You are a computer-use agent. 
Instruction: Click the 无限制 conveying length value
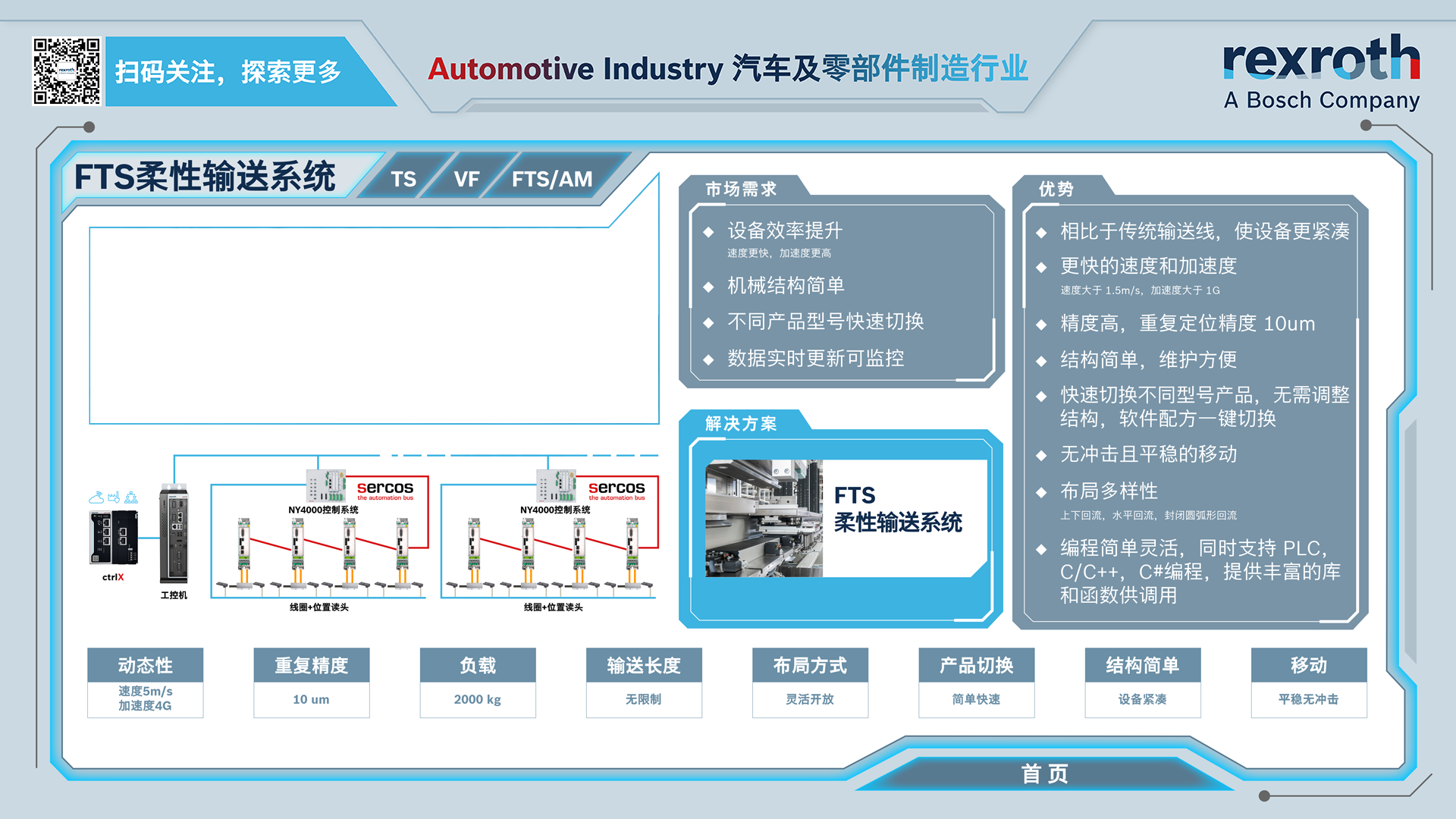[644, 699]
